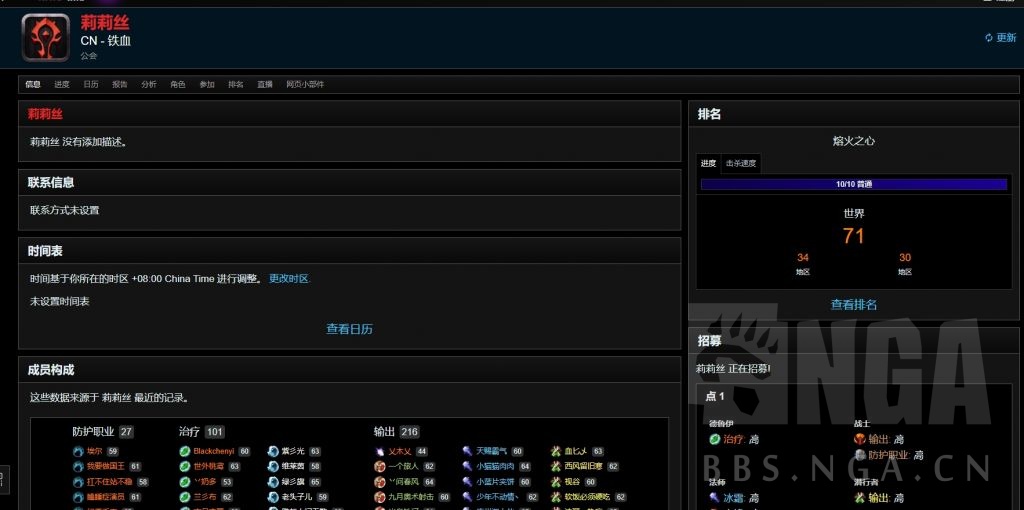Click the hunter icon next to 血匕乄
The height and width of the screenshot is (510, 1024).
[x=555, y=451]
